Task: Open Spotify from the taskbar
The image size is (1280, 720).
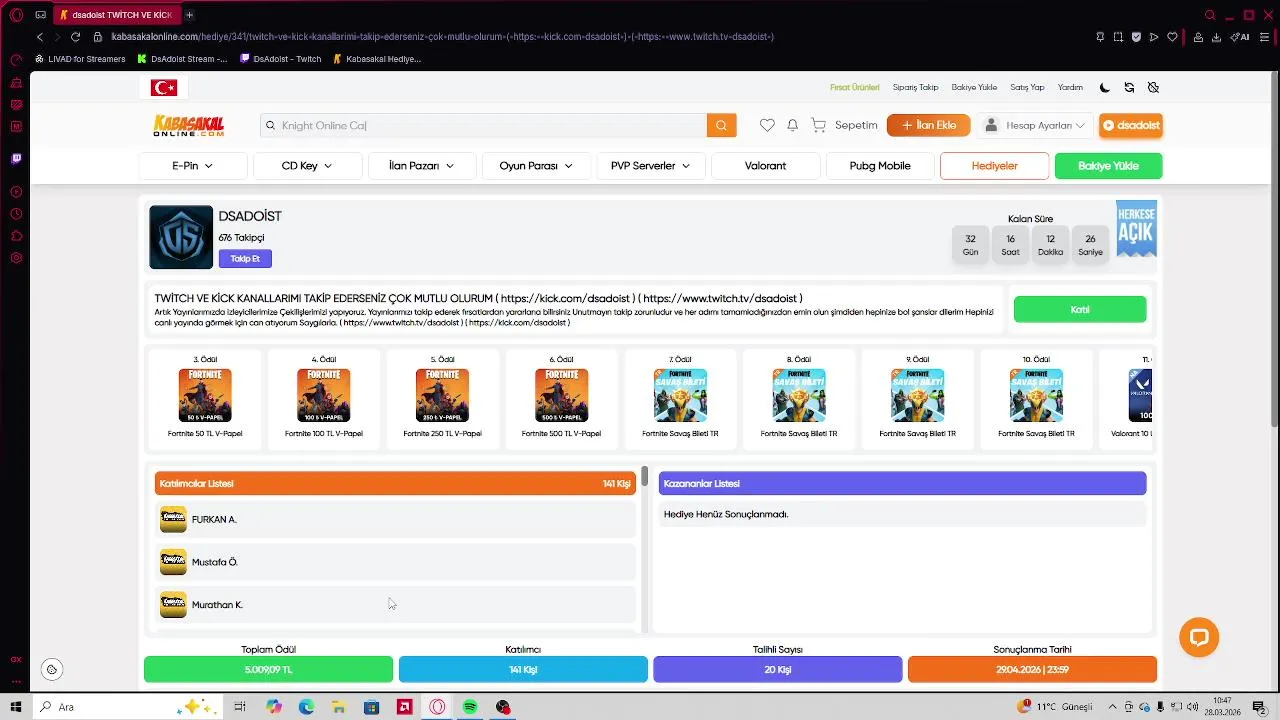Action: (x=470, y=707)
